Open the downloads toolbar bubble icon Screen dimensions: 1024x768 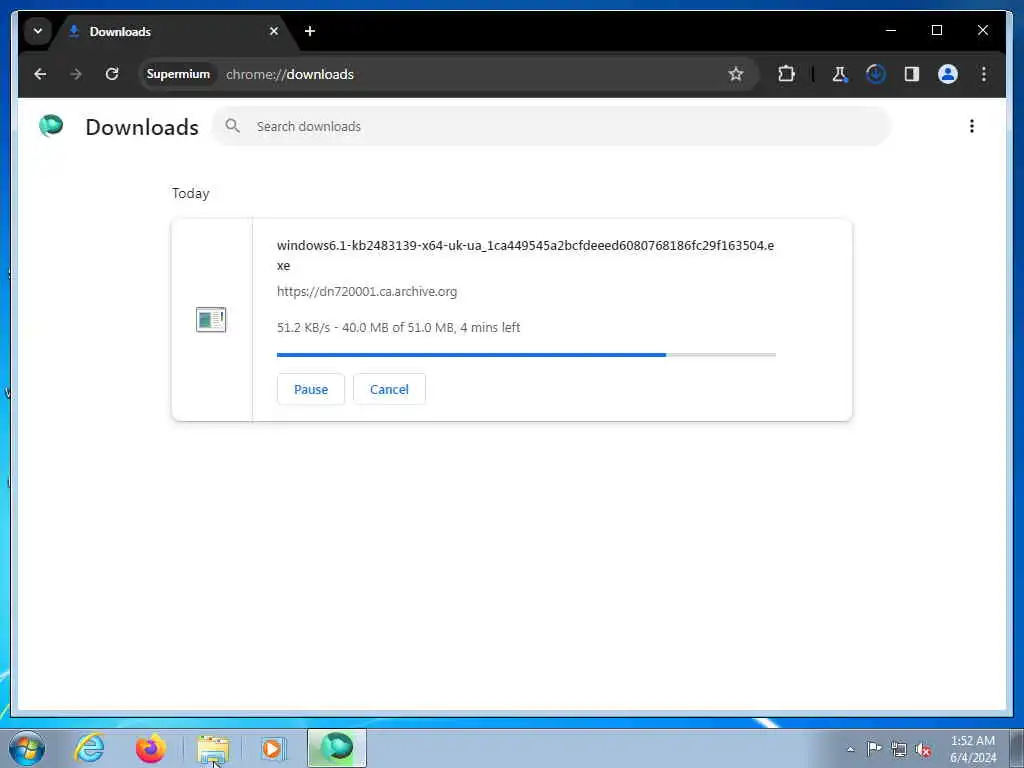pos(876,74)
